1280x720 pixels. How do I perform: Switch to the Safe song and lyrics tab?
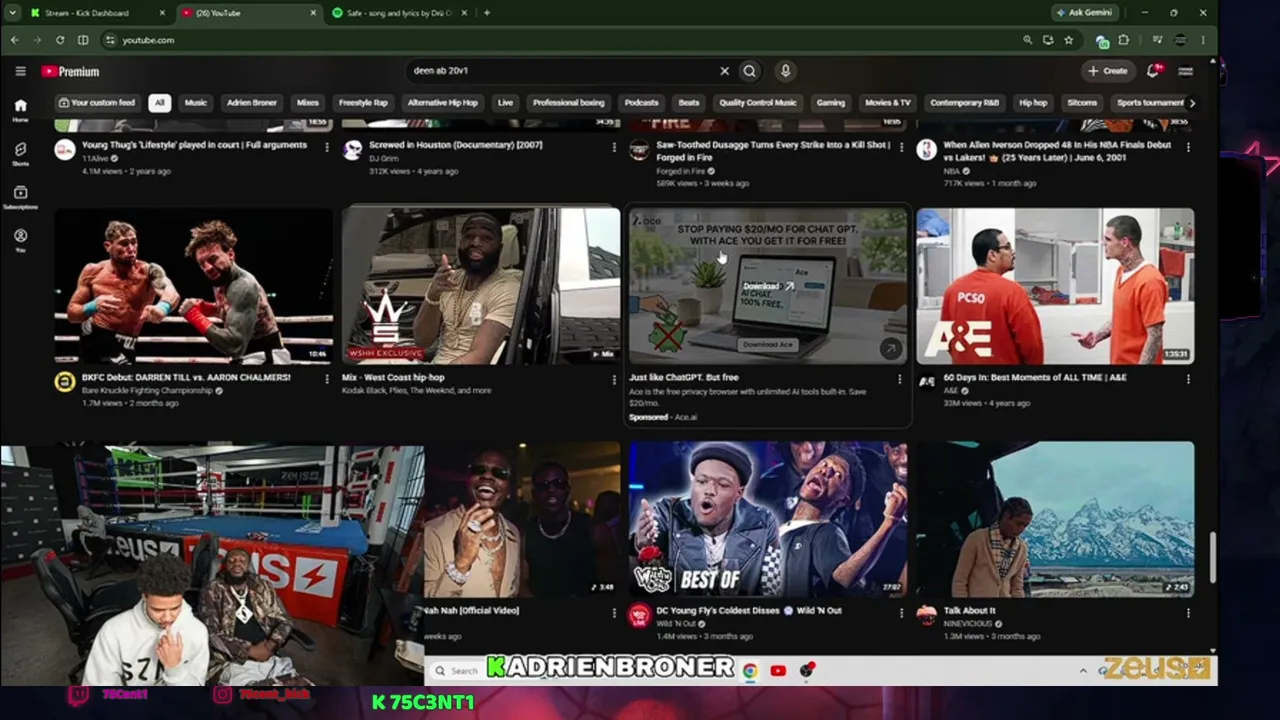click(402, 13)
